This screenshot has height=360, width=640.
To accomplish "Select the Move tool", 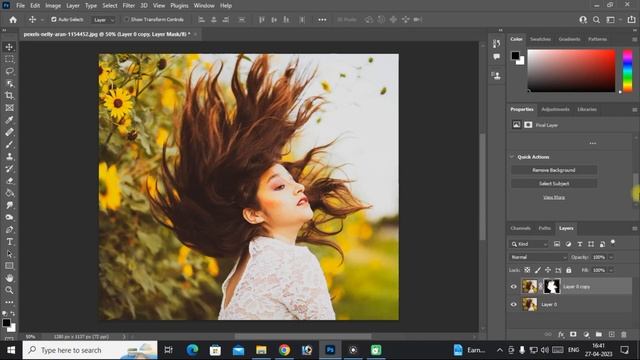I will [x=9, y=47].
